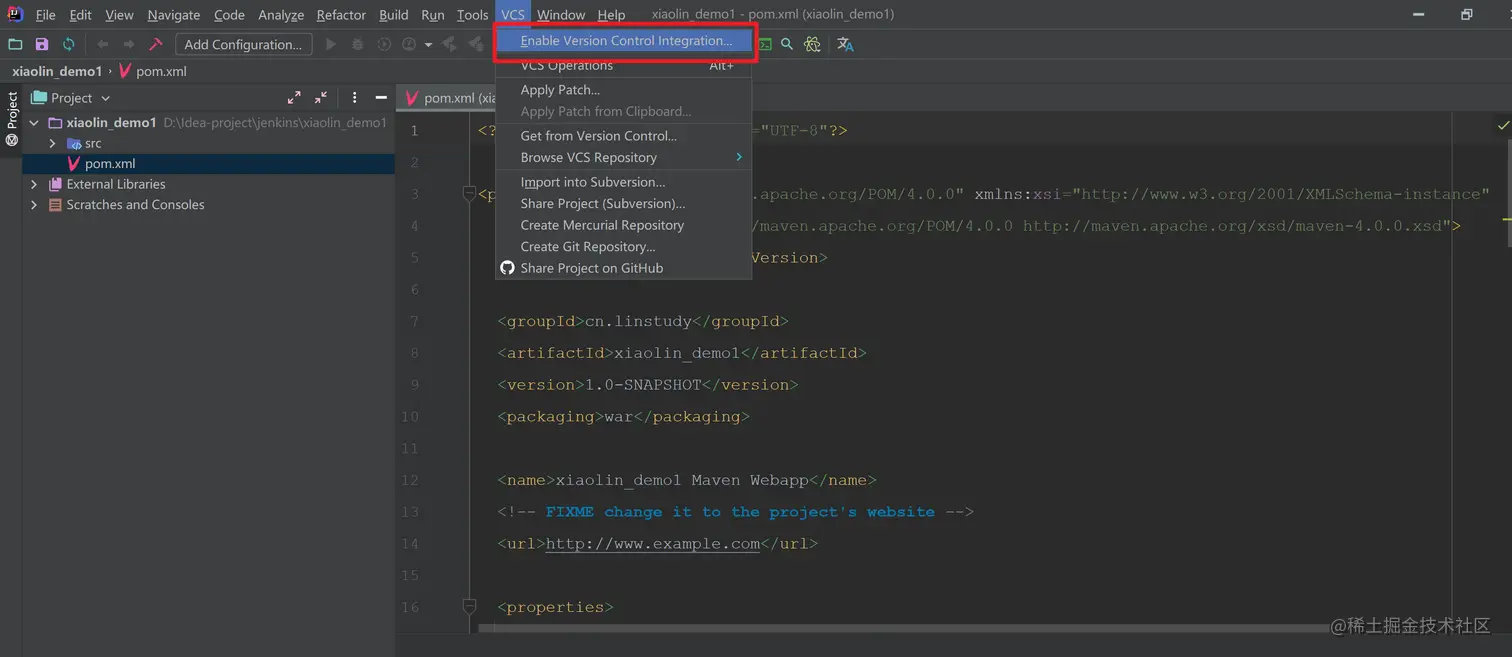Choose VCS Operations menu entry

click(623, 66)
